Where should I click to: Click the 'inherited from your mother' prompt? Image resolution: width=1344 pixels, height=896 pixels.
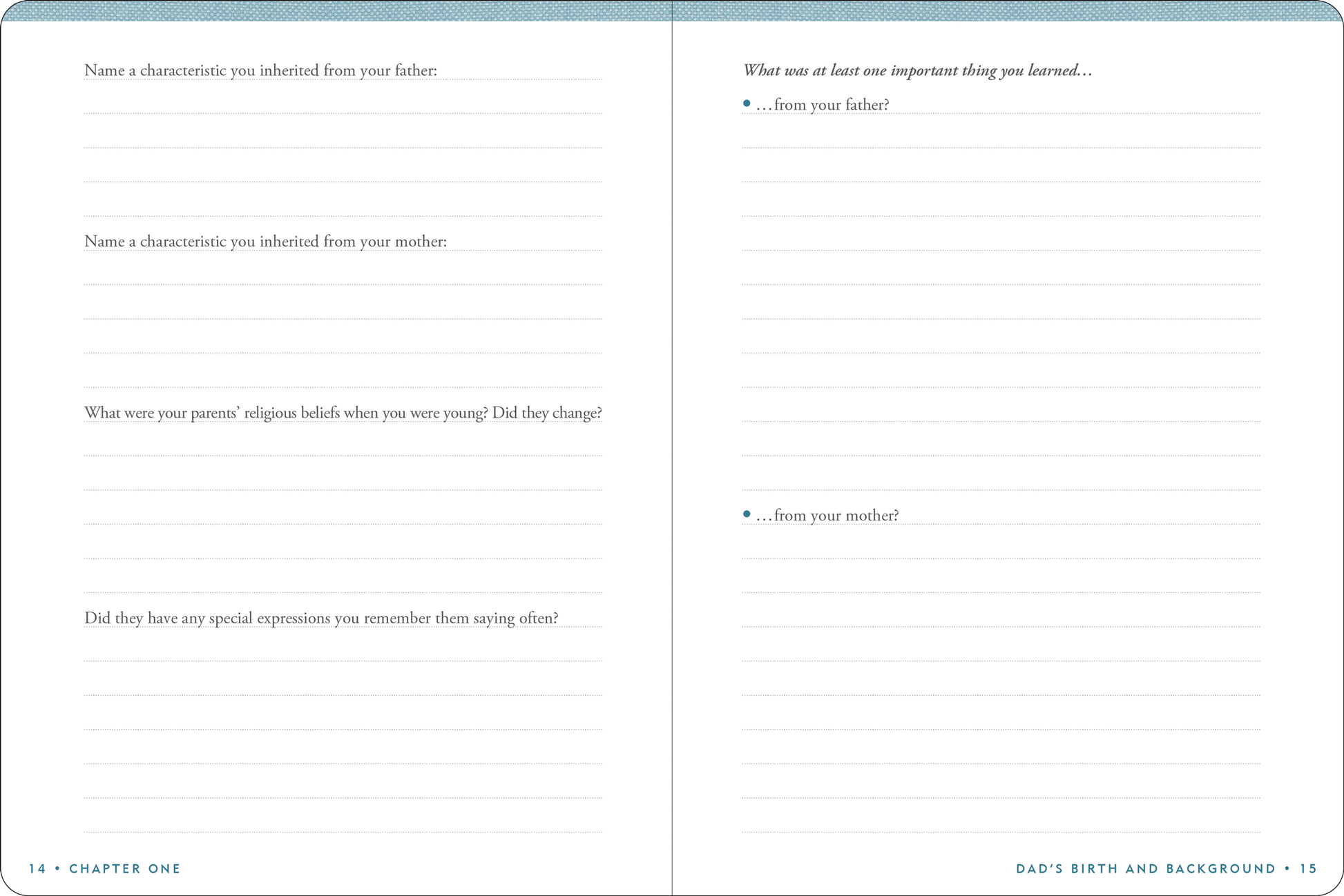tap(265, 242)
